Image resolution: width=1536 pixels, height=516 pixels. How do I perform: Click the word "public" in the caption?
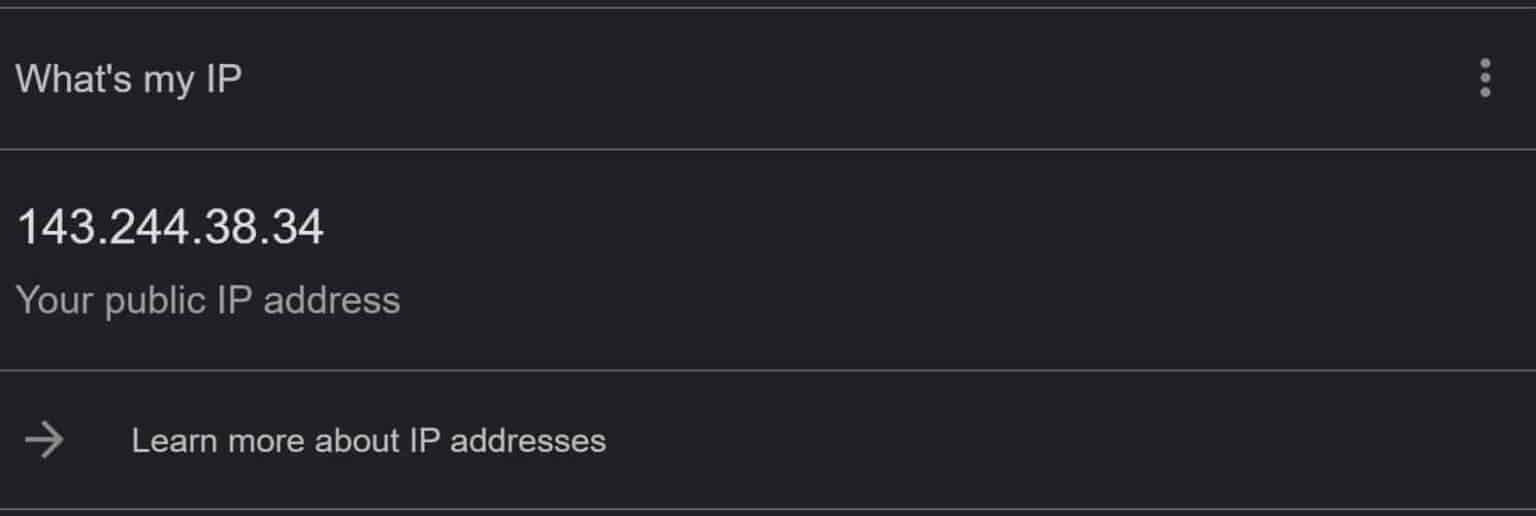click(154, 300)
